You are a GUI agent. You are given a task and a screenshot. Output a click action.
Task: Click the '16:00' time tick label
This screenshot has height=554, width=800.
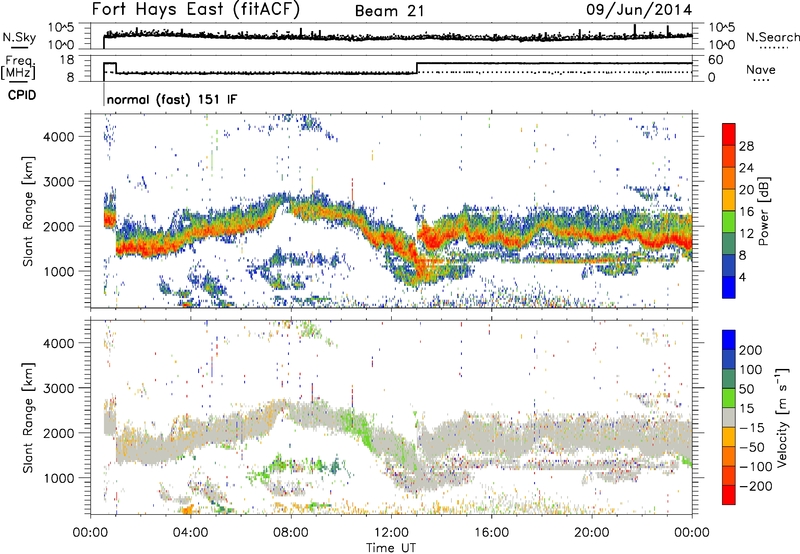tap(491, 533)
